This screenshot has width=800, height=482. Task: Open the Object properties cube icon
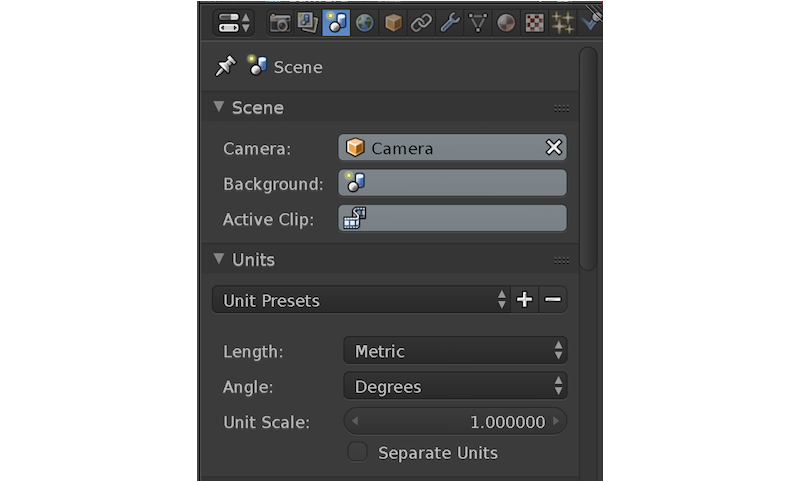tap(393, 22)
